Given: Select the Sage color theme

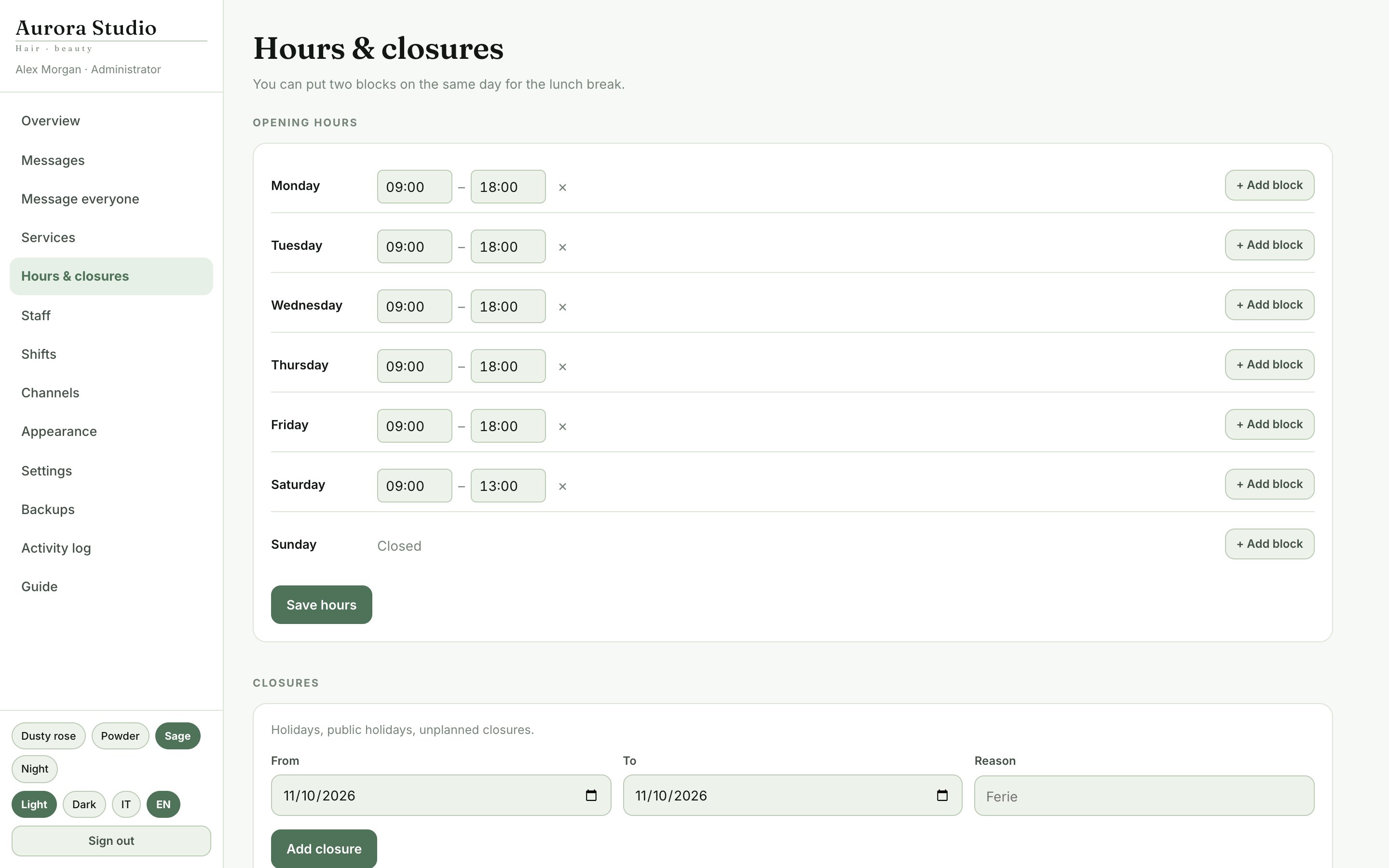Looking at the screenshot, I should coord(177,736).
